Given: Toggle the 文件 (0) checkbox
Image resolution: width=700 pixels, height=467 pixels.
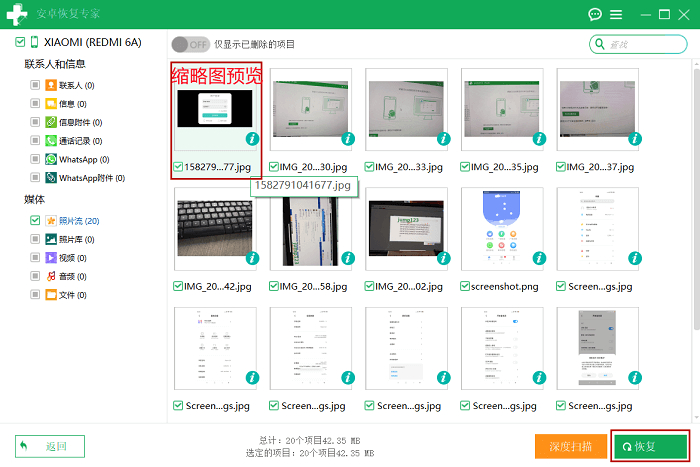Looking at the screenshot, I should (x=35, y=295).
